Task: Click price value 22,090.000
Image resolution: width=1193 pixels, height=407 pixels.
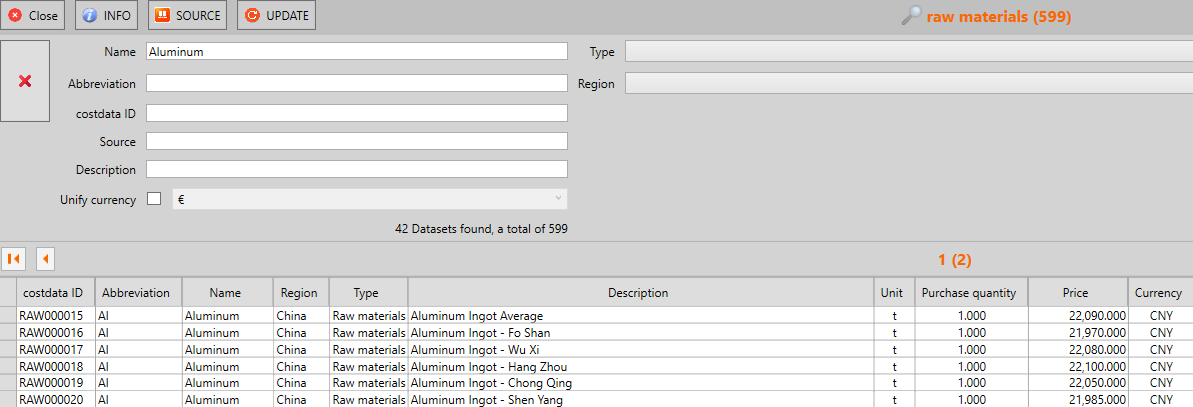Action: 1098,316
